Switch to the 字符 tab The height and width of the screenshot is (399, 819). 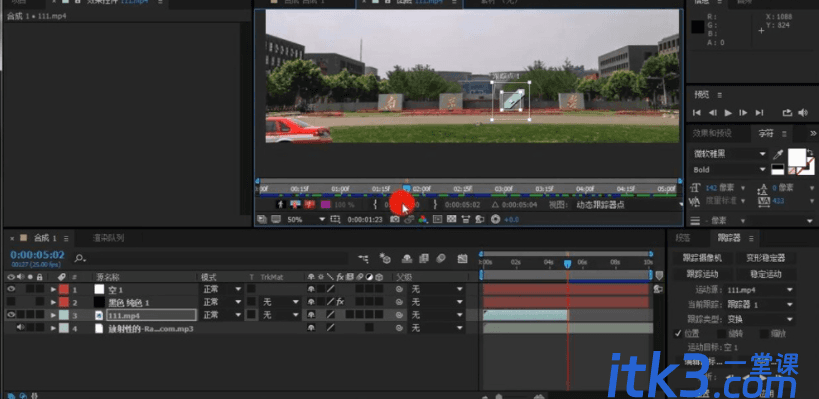[766, 133]
